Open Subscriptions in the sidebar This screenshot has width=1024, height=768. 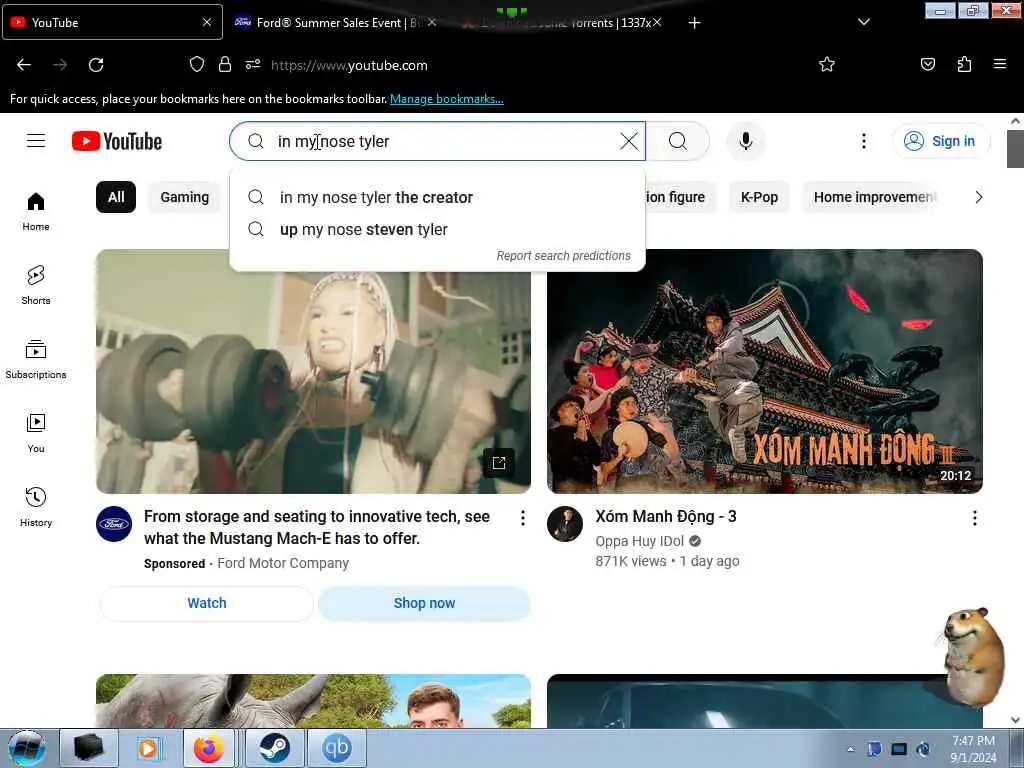36,359
